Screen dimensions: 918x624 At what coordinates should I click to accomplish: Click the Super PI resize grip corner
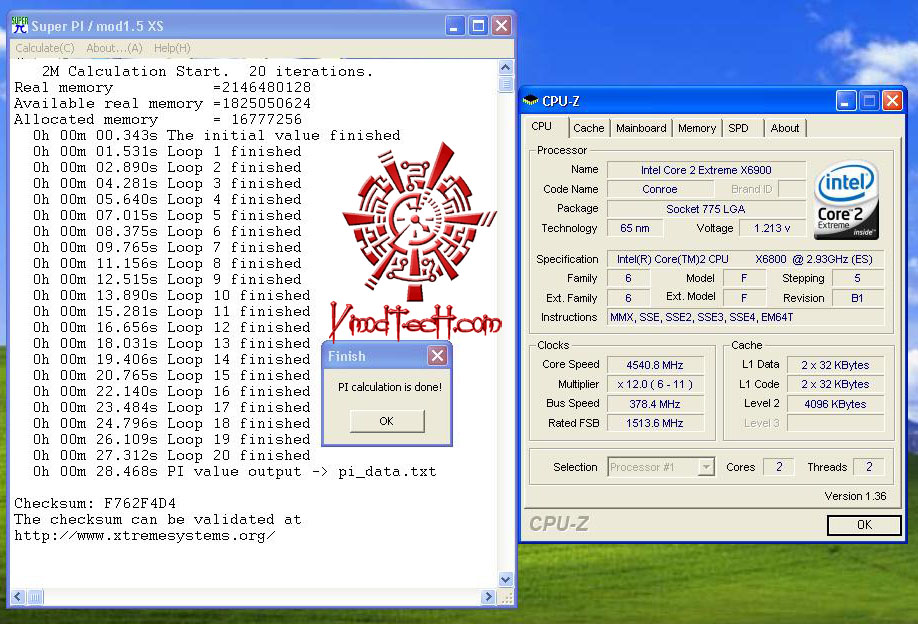point(506,597)
